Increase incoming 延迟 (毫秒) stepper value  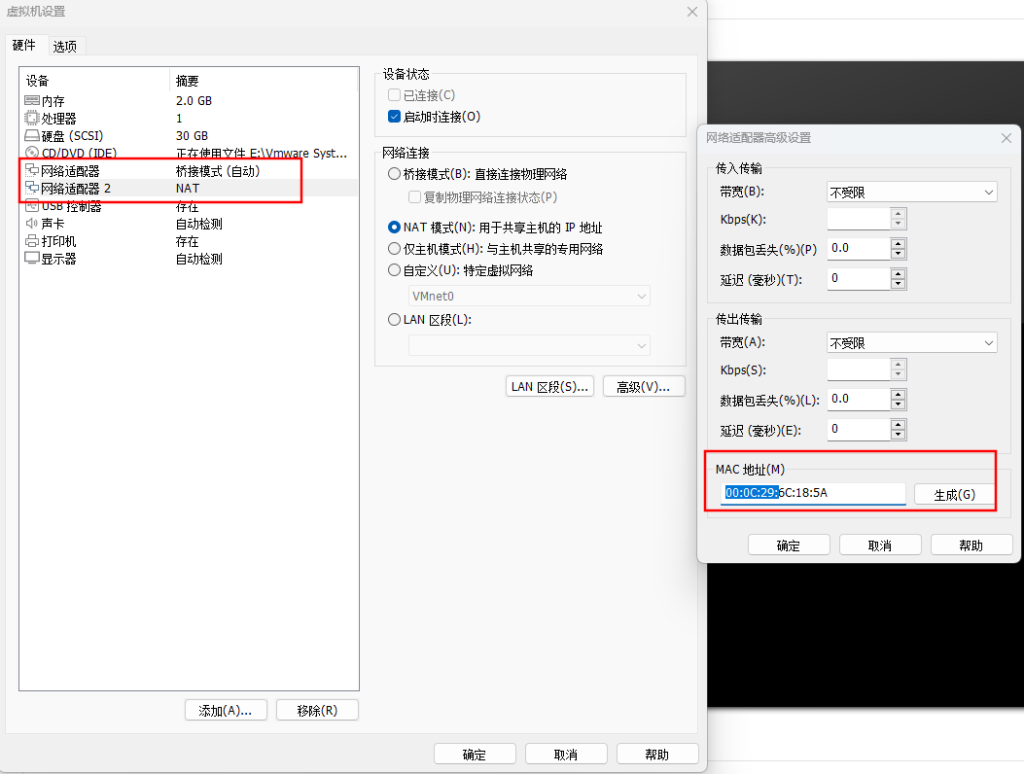898,272
